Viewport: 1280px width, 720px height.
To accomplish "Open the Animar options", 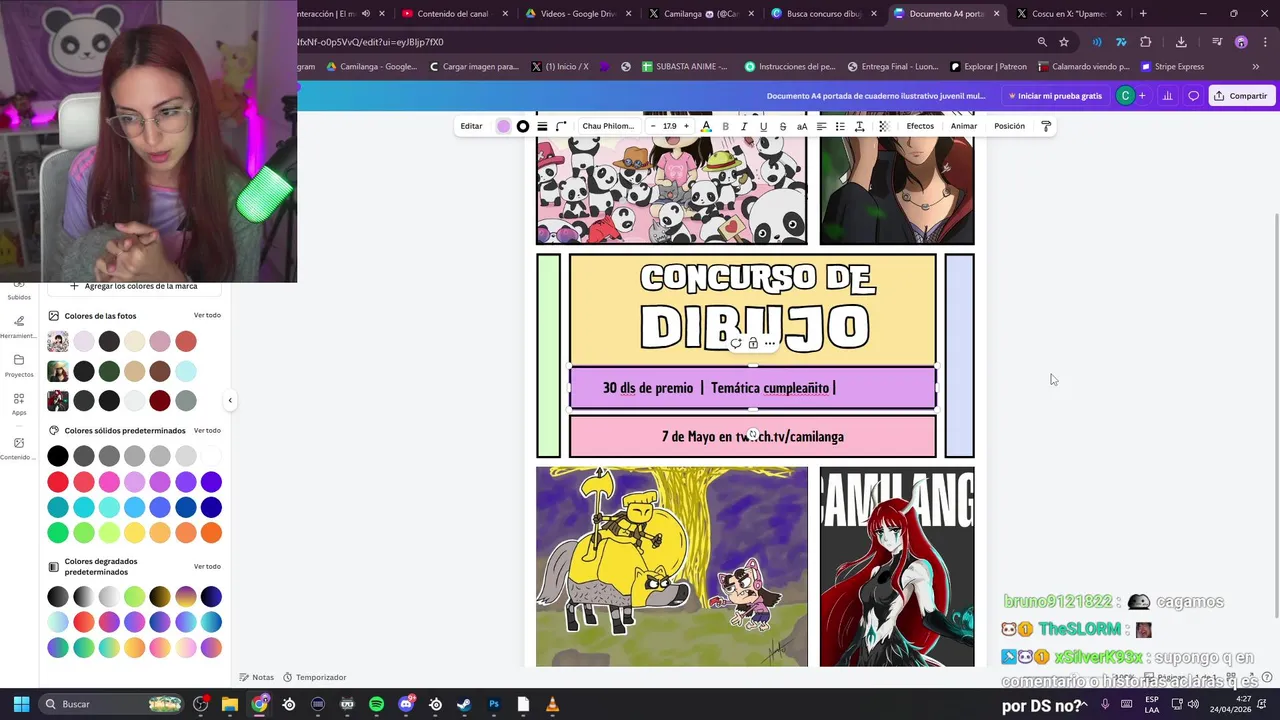I will [x=964, y=126].
